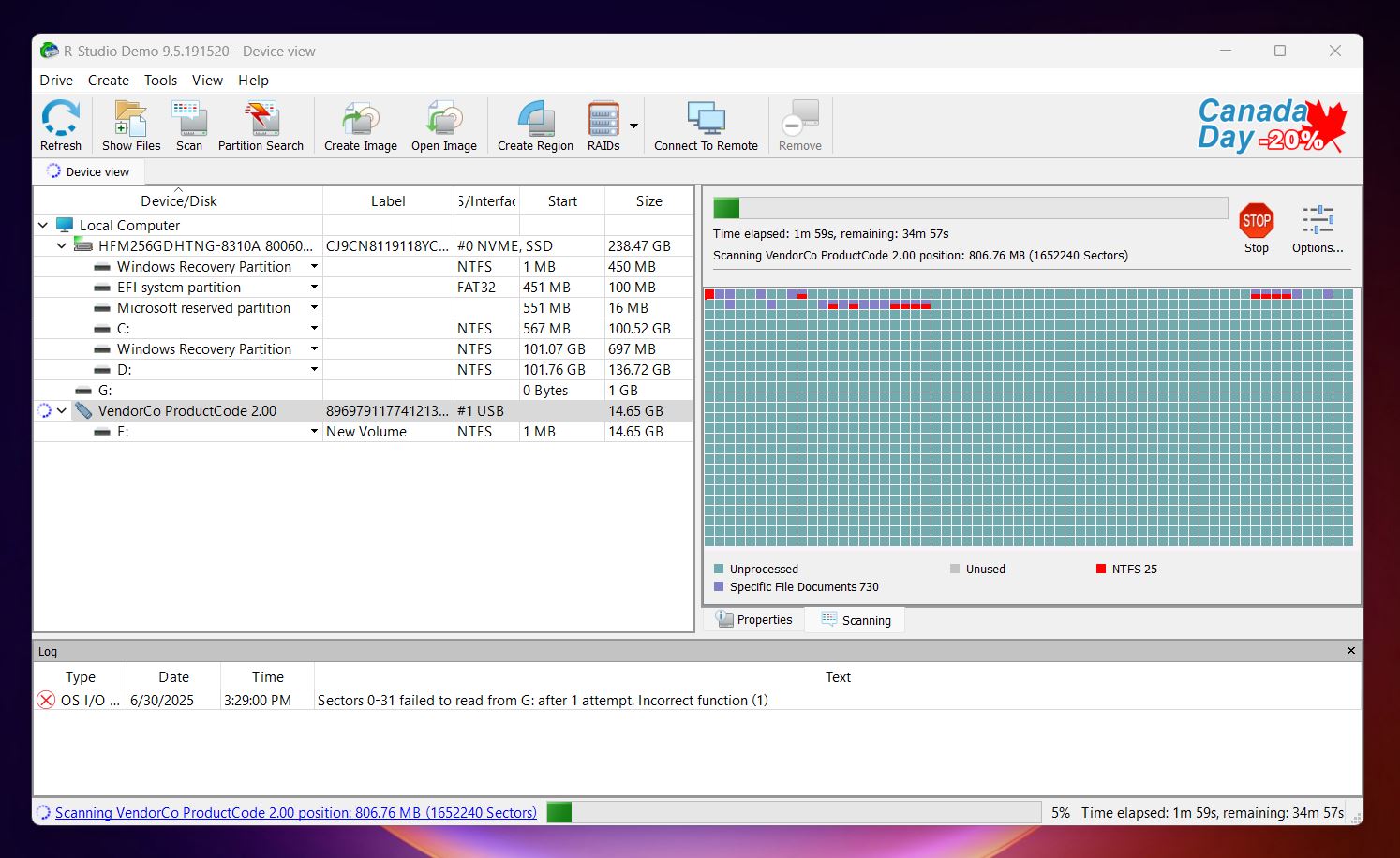This screenshot has height=858, width=1400.
Task: Select the Microsoft reserved partition row
Action: (x=364, y=307)
